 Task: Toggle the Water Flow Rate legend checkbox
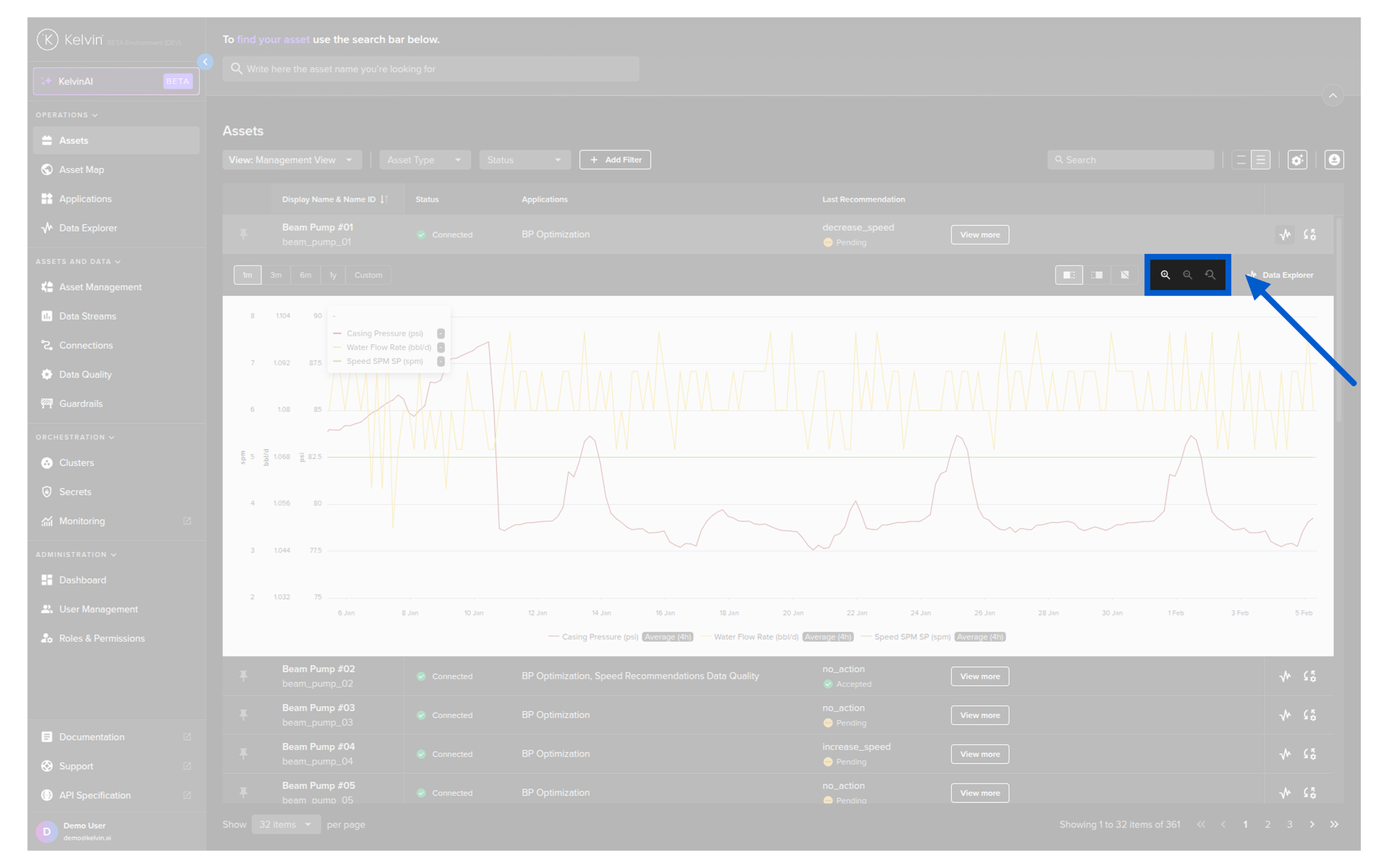tap(441, 347)
